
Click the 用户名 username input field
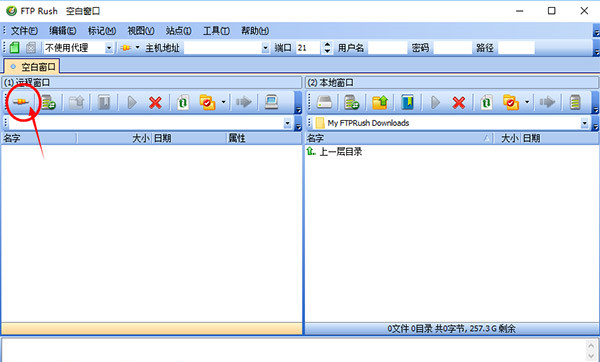pyautogui.click(x=387, y=48)
